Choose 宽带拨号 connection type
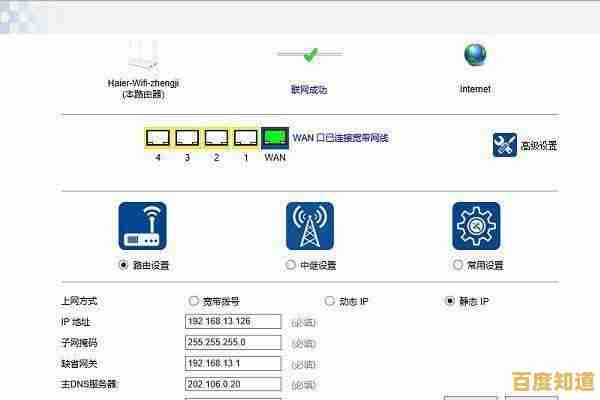The height and width of the screenshot is (400, 600). 194,301
